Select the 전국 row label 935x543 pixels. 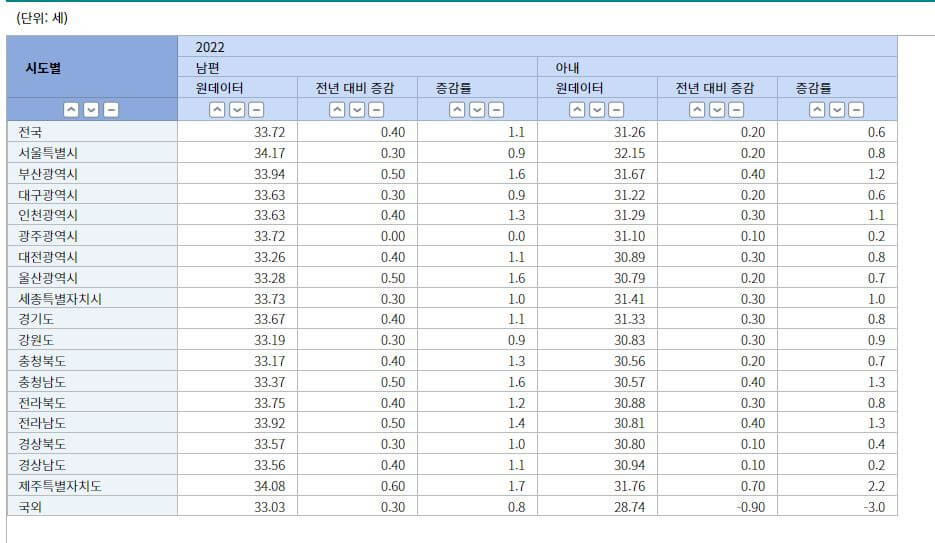click(x=30, y=132)
